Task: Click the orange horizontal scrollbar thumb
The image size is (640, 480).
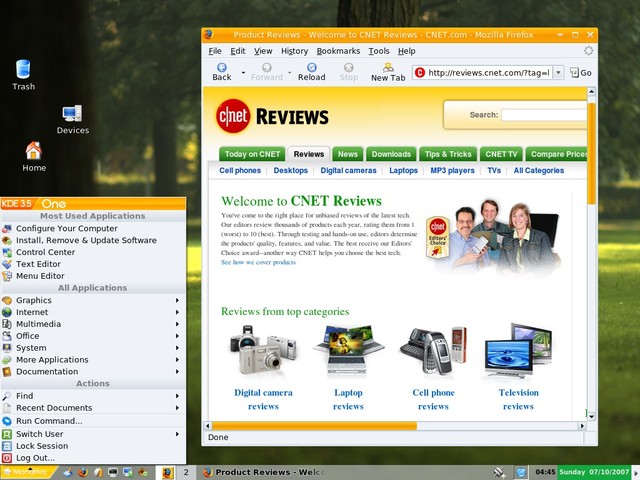Action: pos(314,426)
